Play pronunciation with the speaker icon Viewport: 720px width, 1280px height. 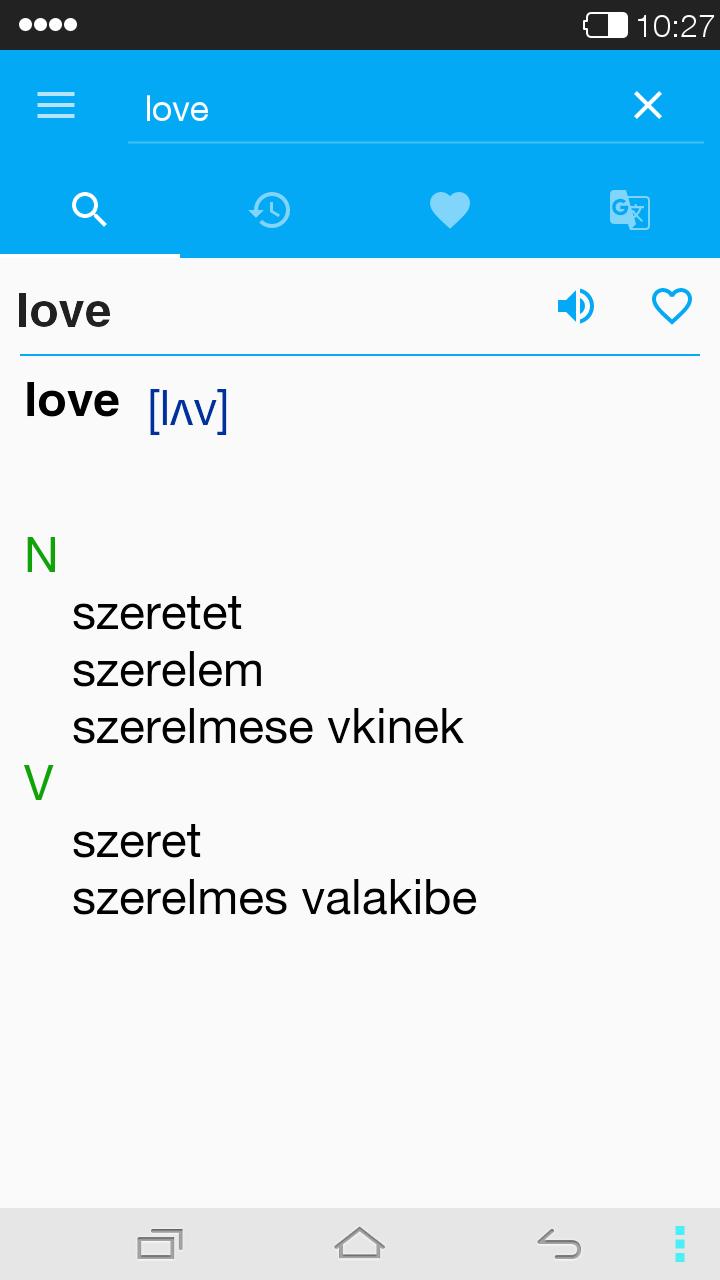point(576,306)
